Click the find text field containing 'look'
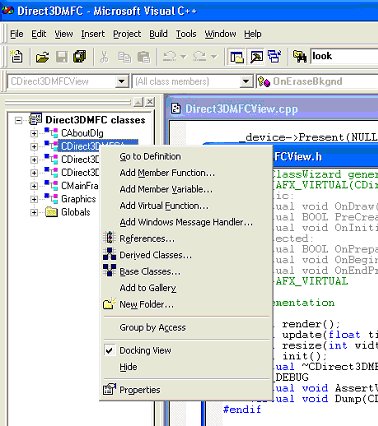This screenshot has height=426, width=378. click(x=344, y=56)
